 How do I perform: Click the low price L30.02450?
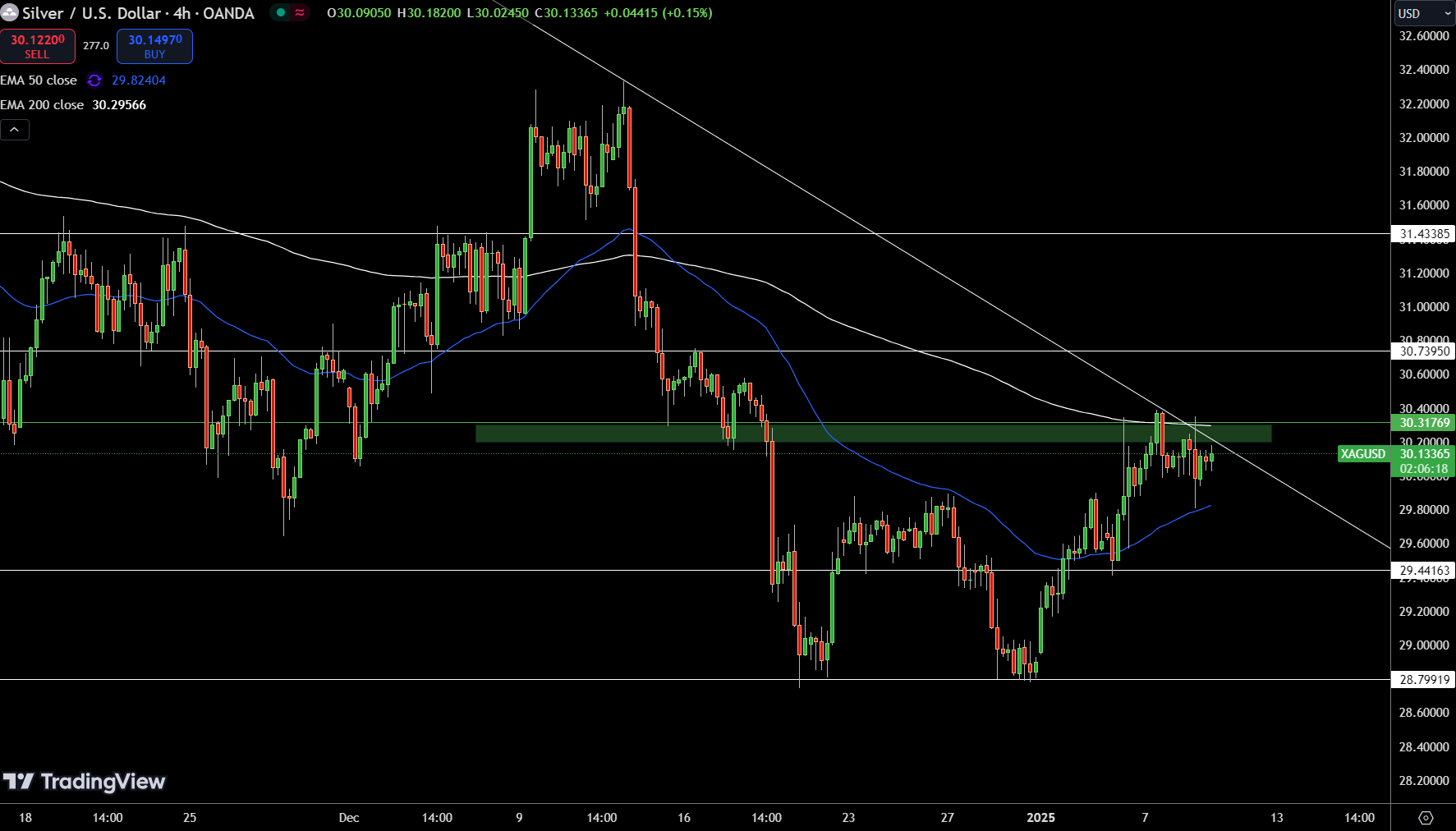coord(498,13)
